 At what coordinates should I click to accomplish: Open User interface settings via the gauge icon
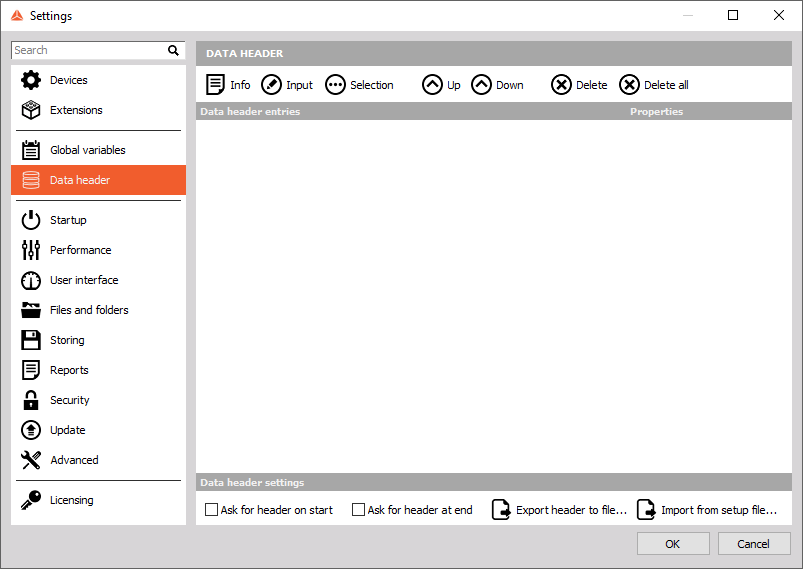tap(31, 280)
